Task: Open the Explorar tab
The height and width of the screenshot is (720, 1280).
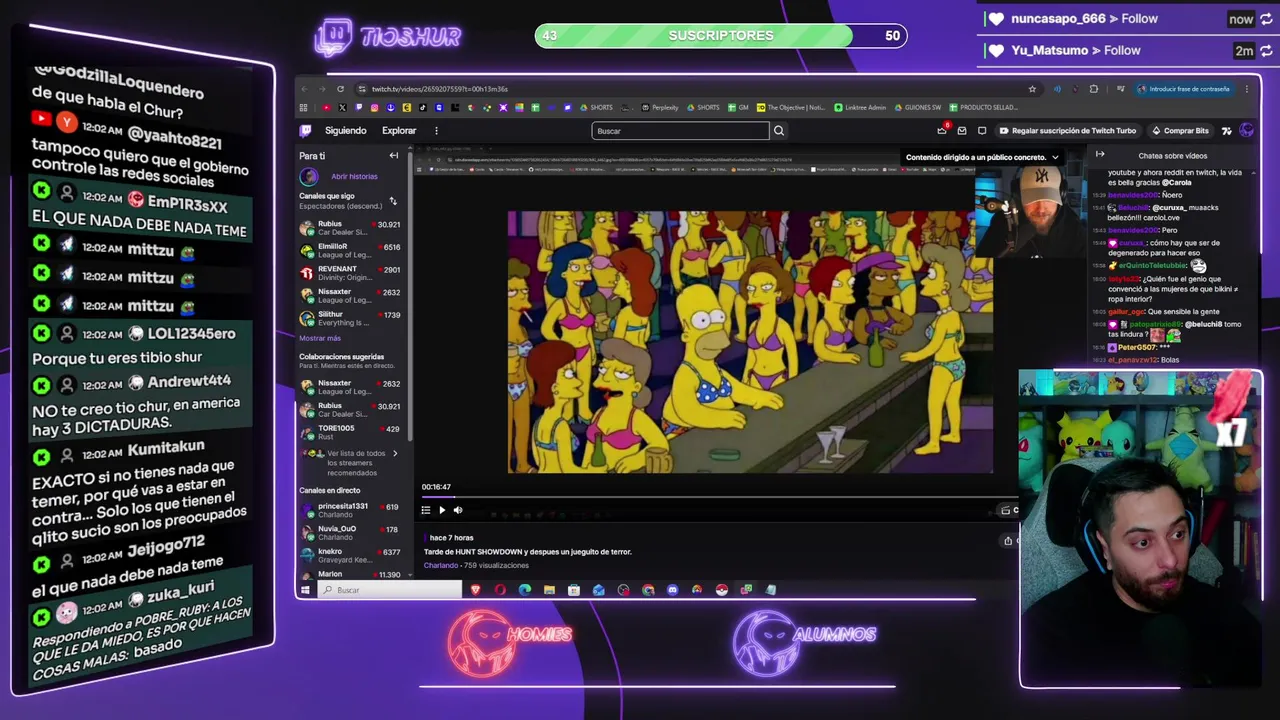Action: pyautogui.click(x=399, y=130)
